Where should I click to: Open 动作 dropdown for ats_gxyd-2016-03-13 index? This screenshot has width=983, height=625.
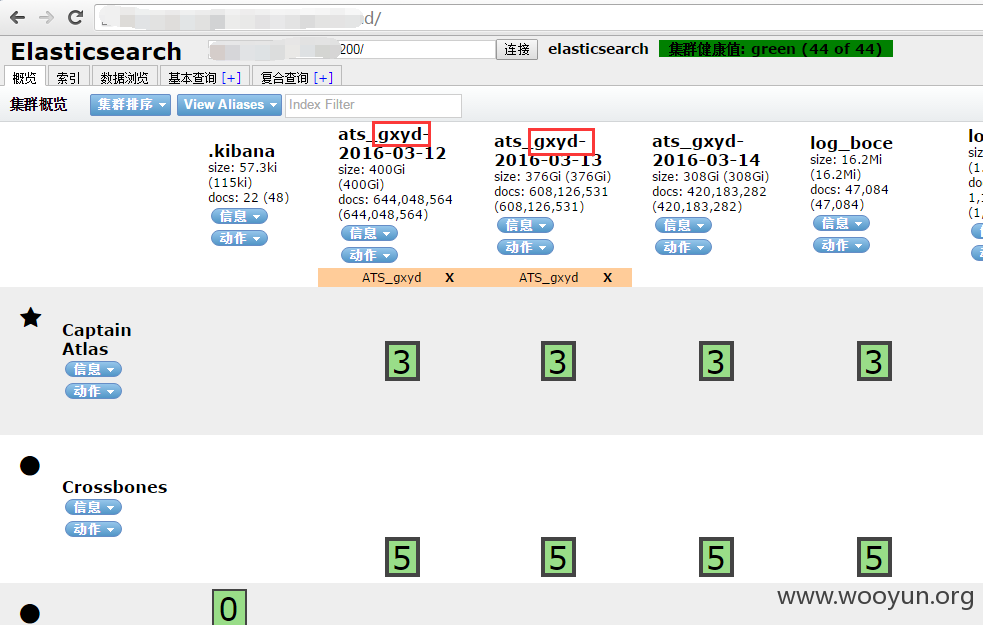pyautogui.click(x=525, y=247)
